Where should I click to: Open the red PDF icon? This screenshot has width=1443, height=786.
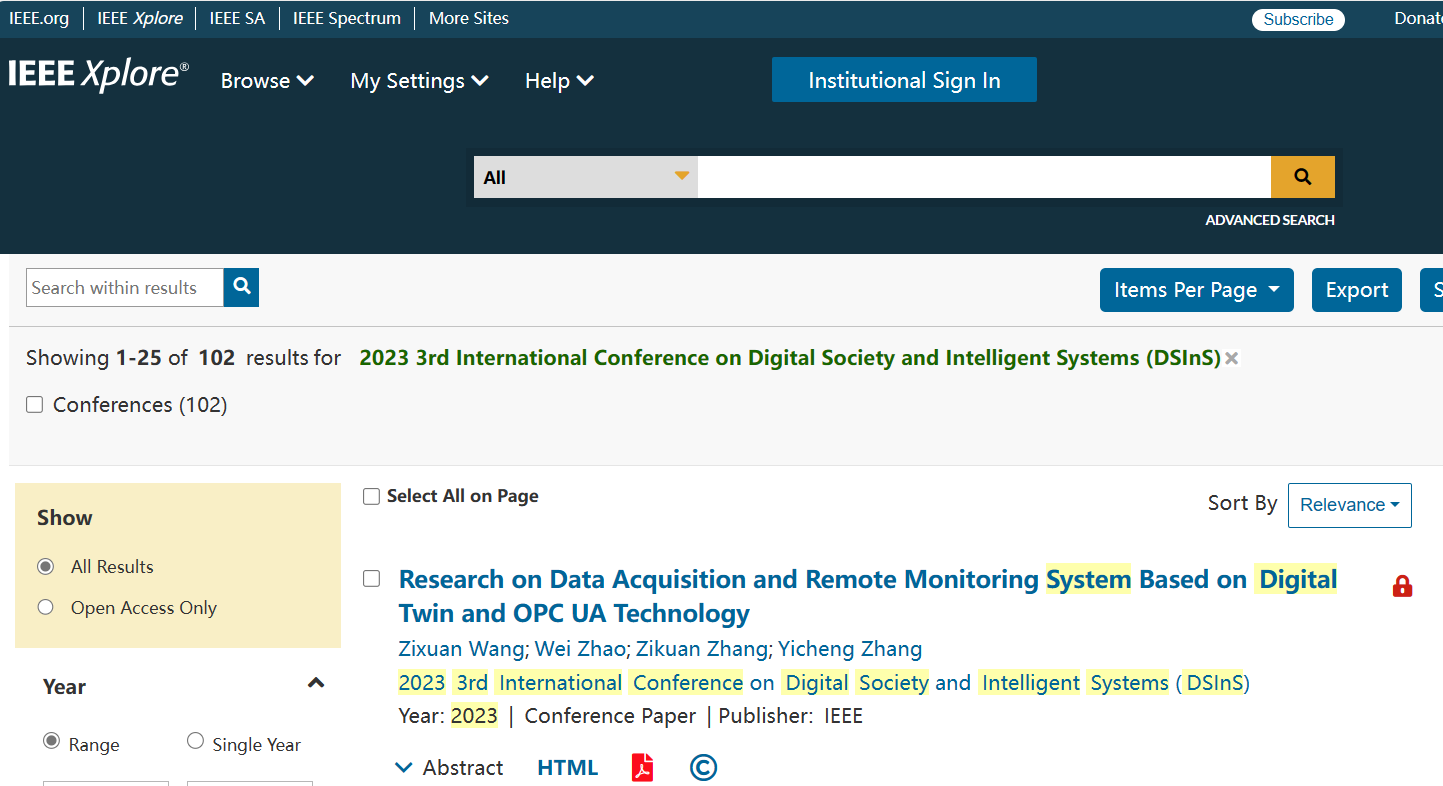(642, 768)
